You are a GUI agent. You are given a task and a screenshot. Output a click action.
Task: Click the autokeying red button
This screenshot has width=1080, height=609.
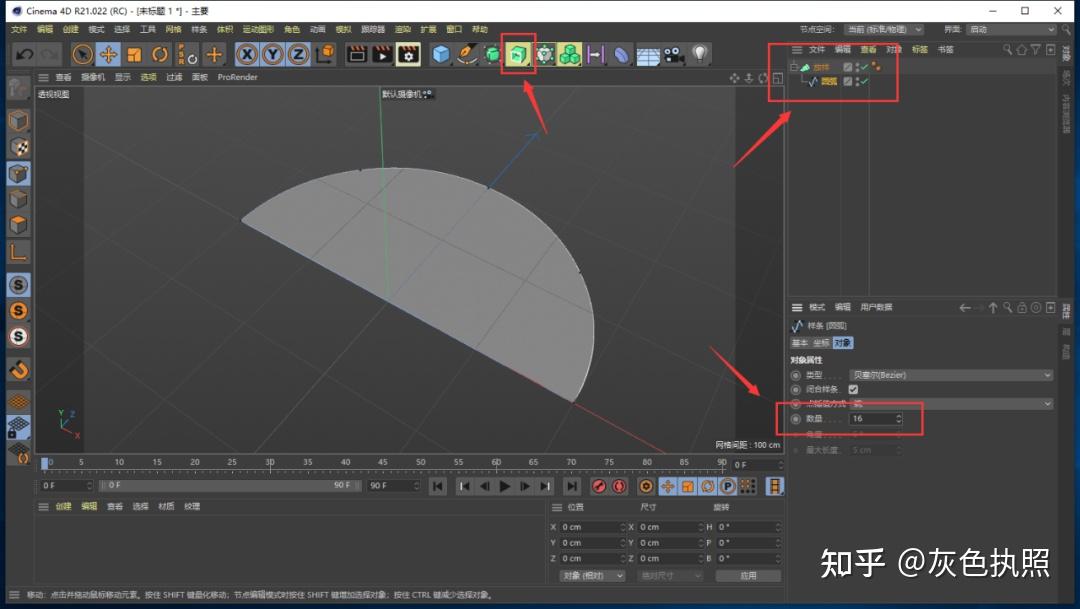point(619,486)
